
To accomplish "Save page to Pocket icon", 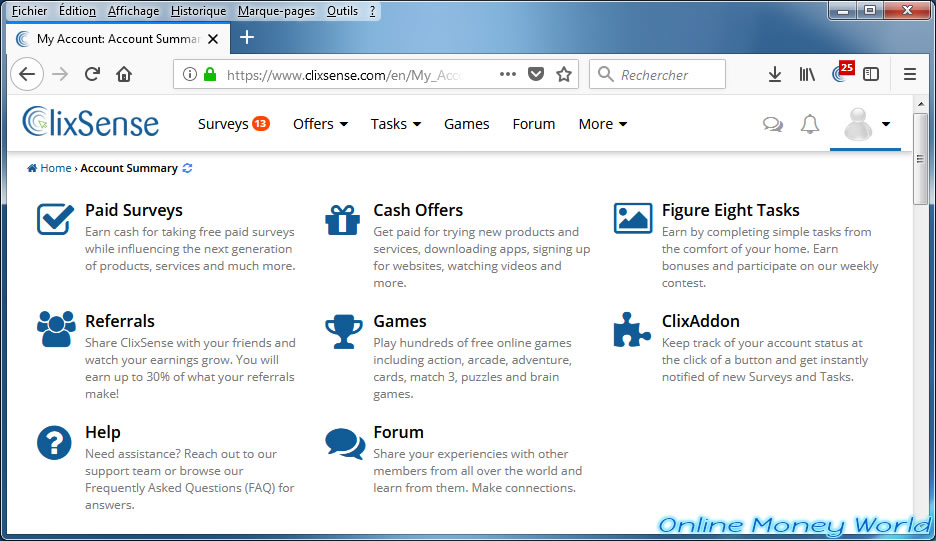I will coord(535,74).
